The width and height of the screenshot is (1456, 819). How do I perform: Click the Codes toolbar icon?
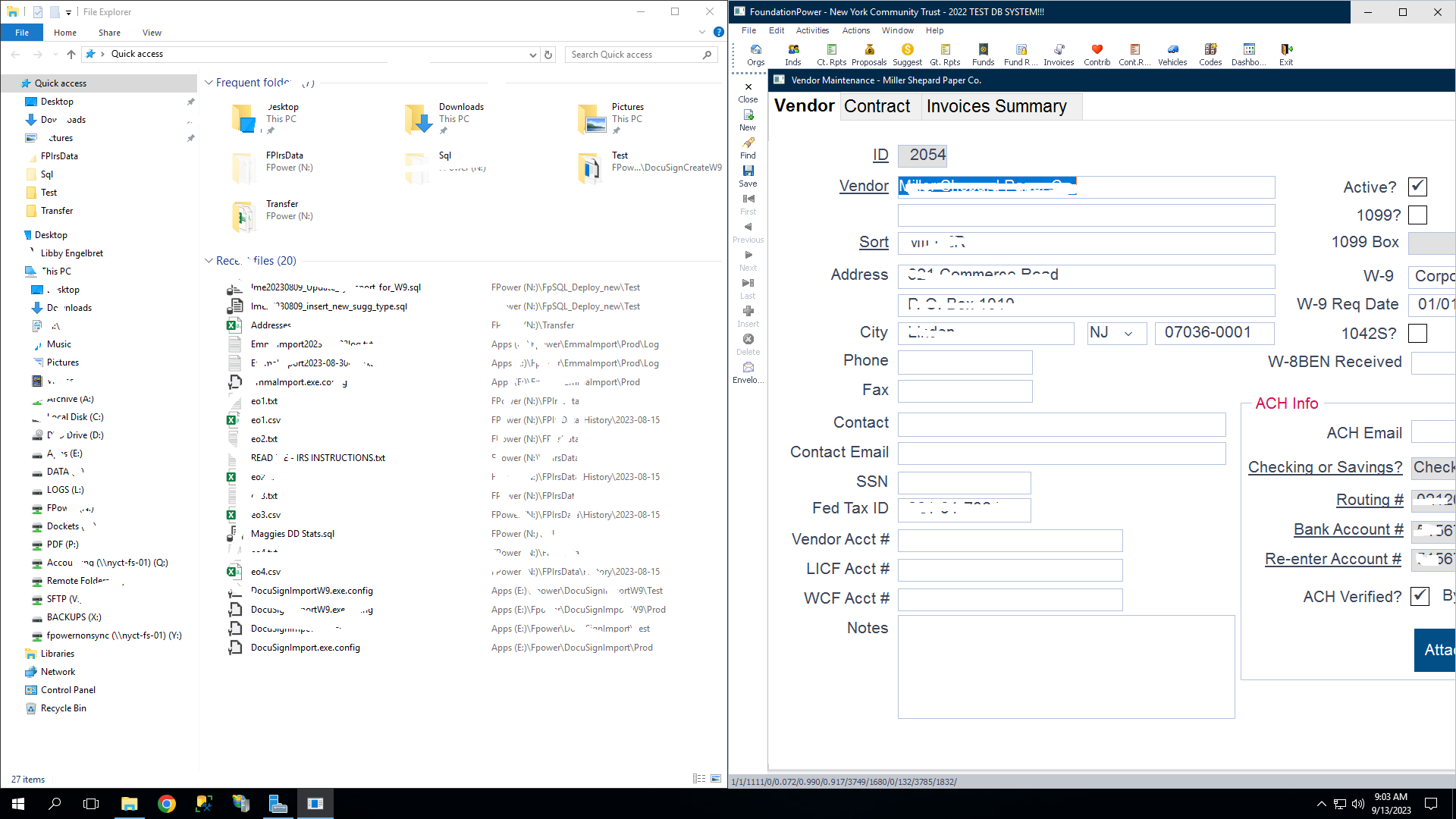point(1210,54)
